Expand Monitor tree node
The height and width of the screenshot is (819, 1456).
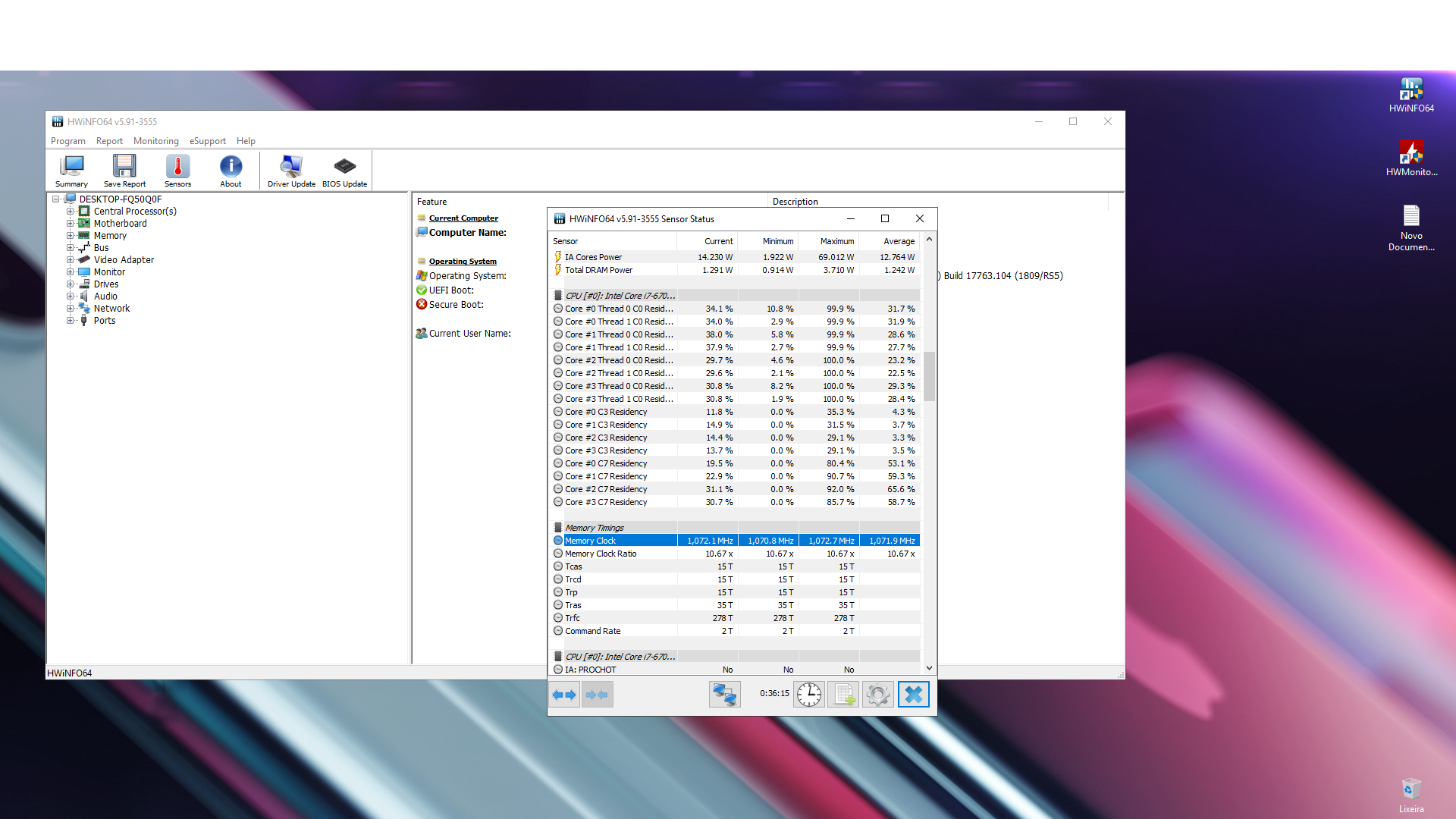click(70, 272)
